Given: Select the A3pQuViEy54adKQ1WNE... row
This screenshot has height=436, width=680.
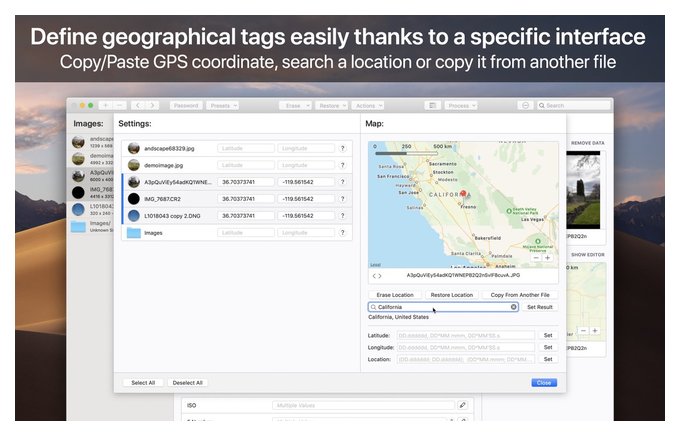Looking at the screenshot, I should [x=237, y=182].
